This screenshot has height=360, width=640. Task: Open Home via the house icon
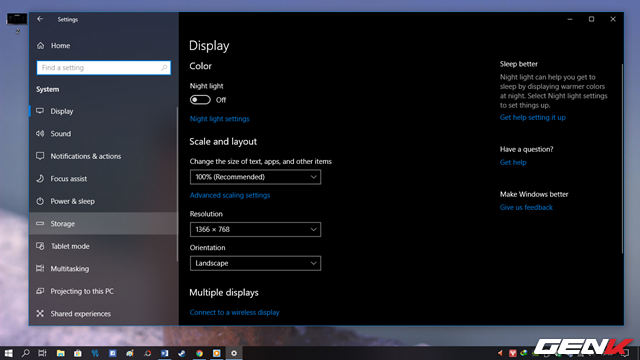(40, 45)
